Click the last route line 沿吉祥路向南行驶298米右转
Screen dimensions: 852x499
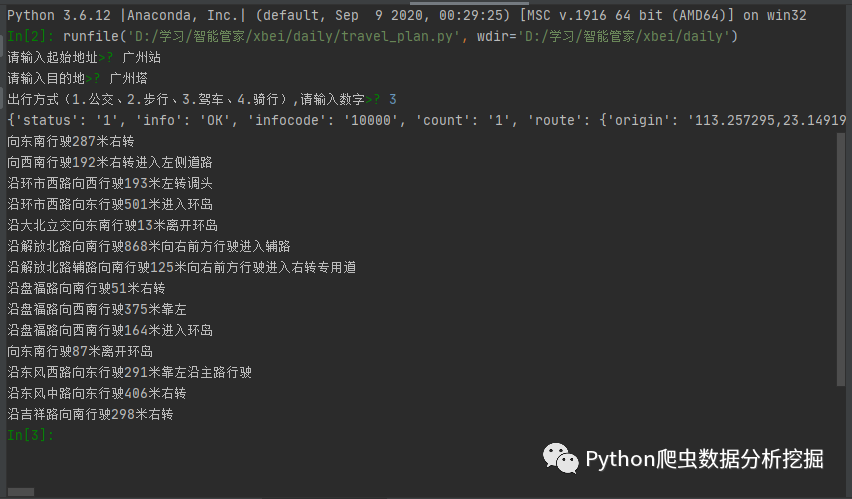click(x=90, y=414)
